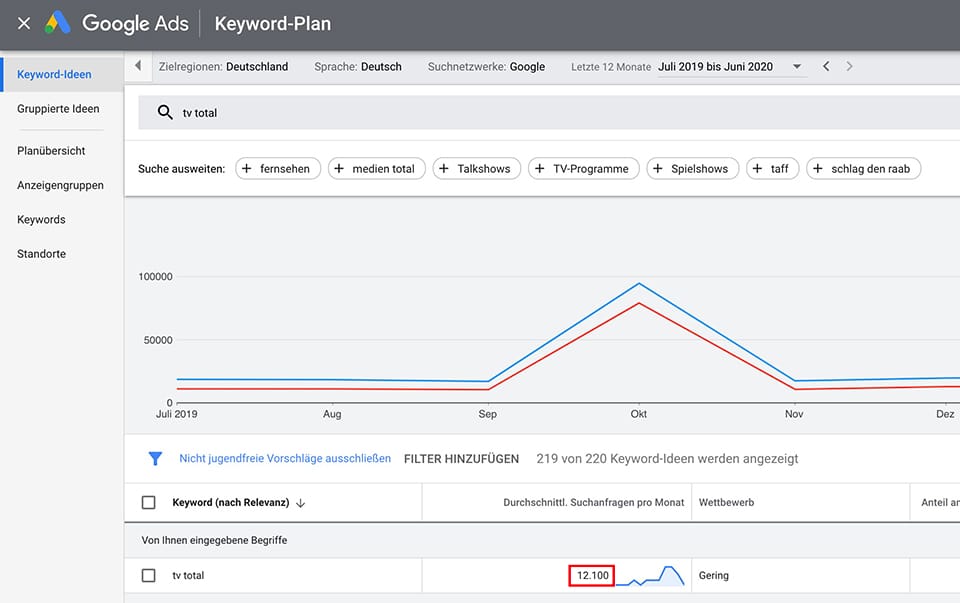Click sort arrow beside Keyword (nach Relevanz)

click(x=300, y=503)
